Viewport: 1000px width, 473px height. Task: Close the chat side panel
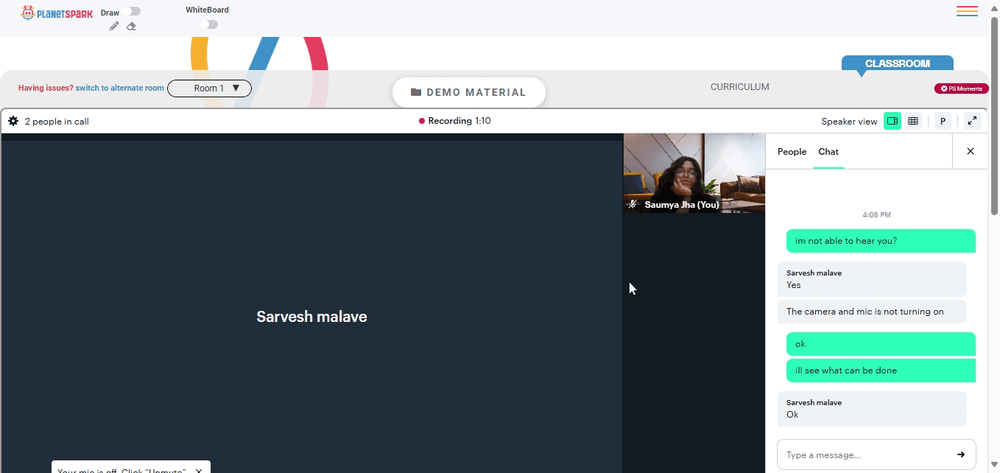point(970,151)
